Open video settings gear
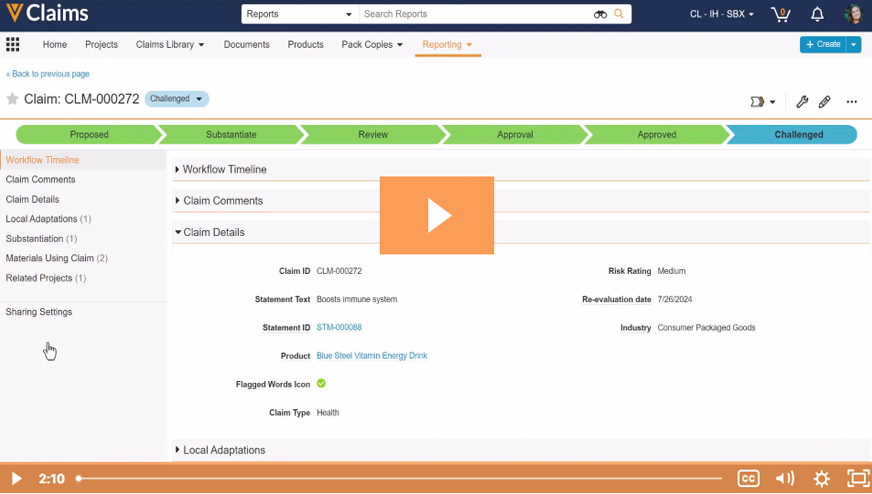The image size is (872, 494). 821,479
